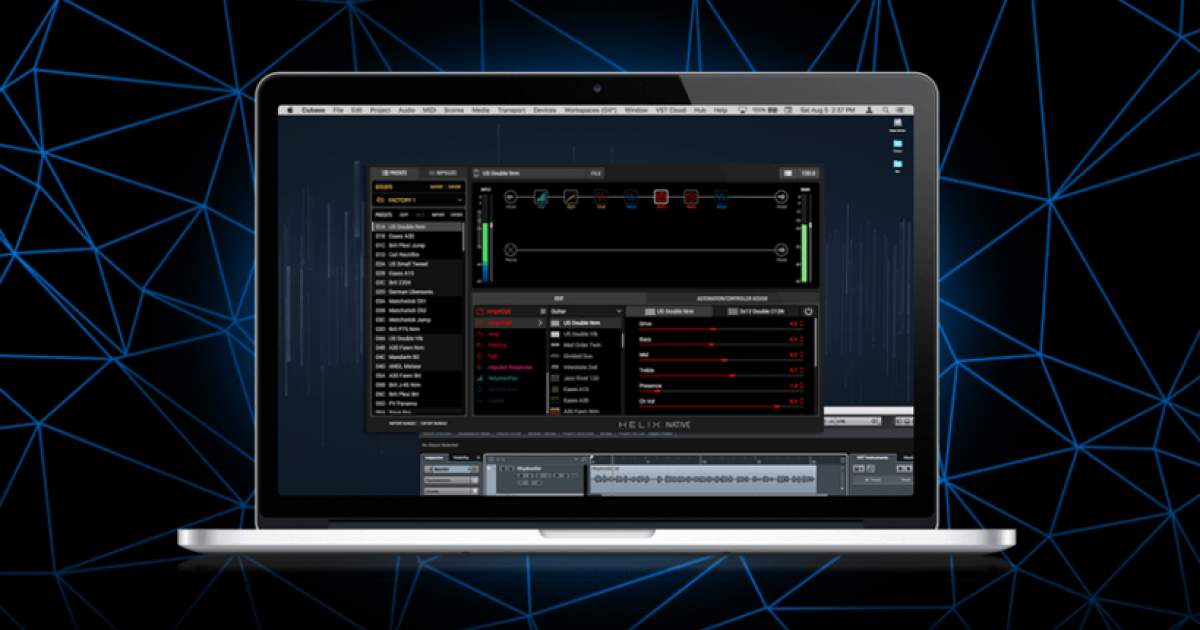Click the input node on upper path
1200x630 pixels.
pos(510,197)
